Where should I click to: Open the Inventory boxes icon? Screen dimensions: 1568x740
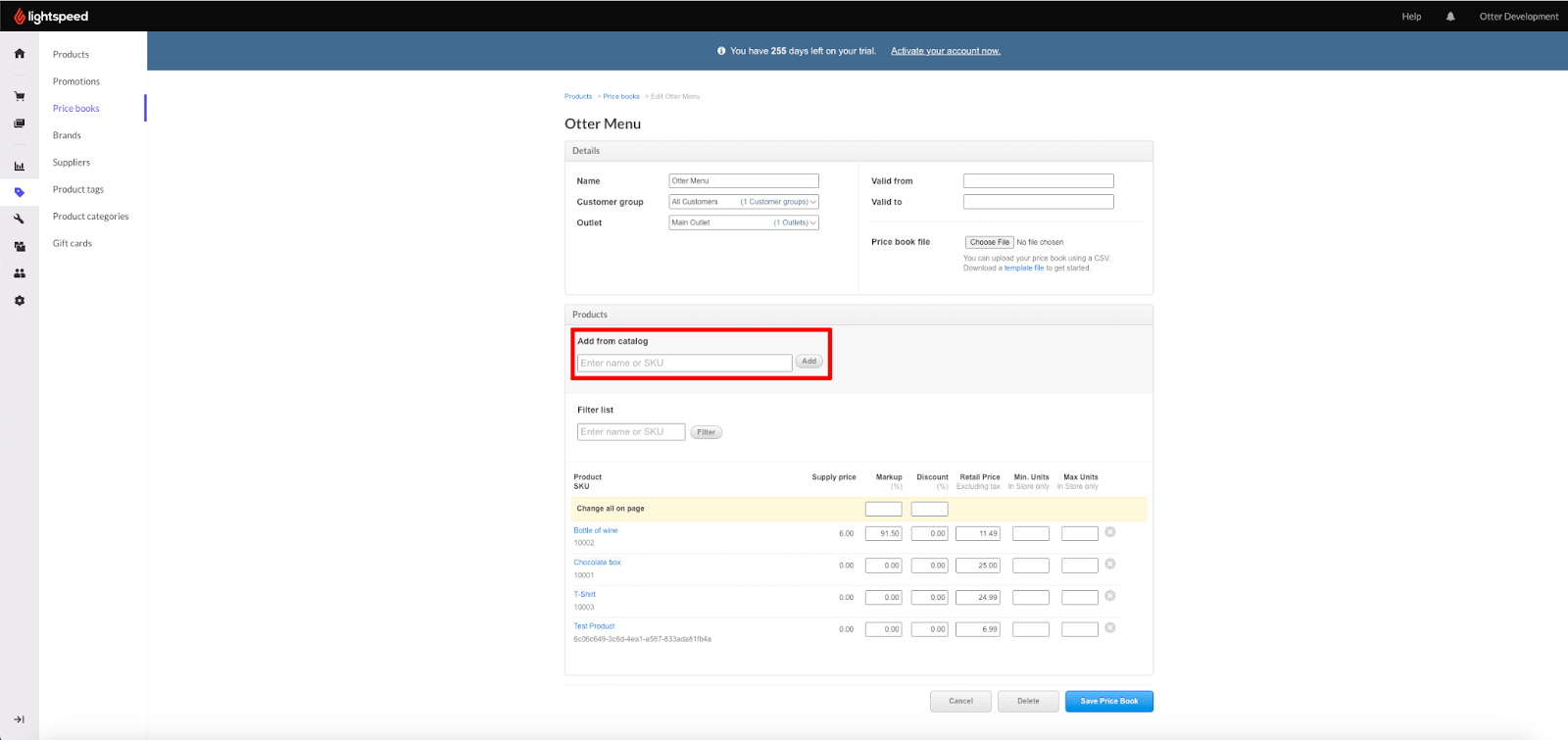pos(20,246)
